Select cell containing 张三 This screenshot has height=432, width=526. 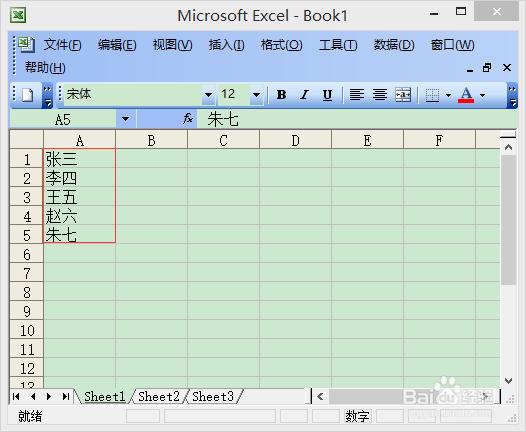pos(80,159)
